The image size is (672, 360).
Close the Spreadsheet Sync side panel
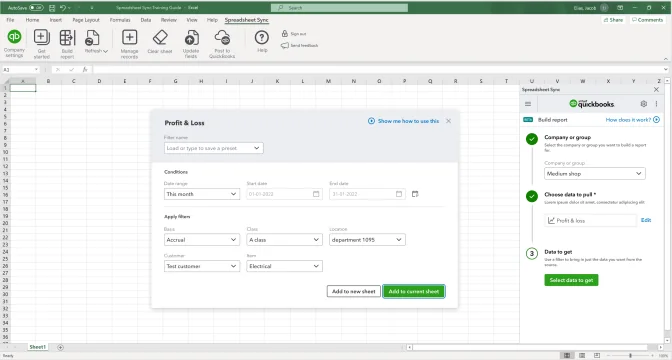[657, 90]
